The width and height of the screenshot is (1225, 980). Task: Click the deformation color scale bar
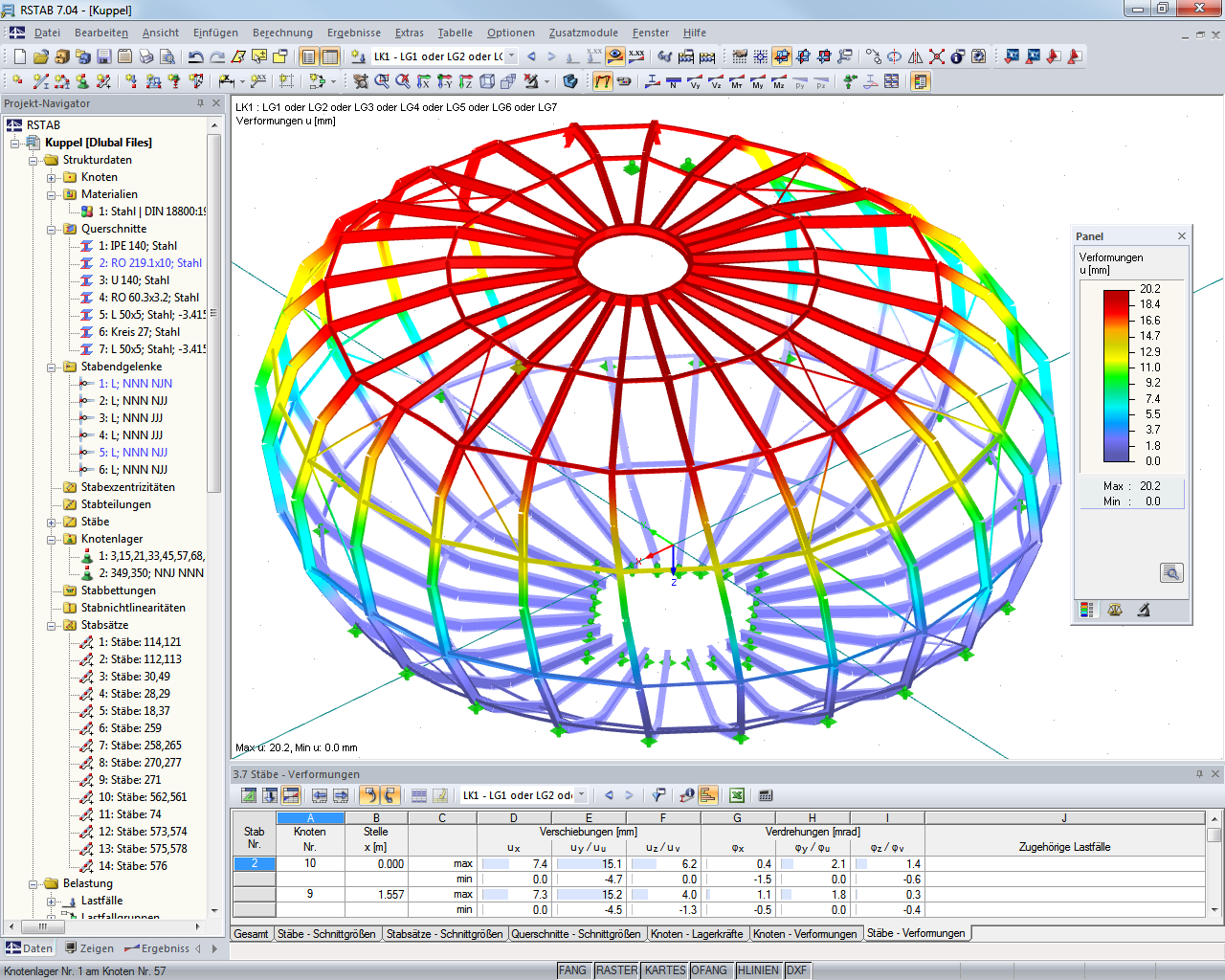[1117, 375]
